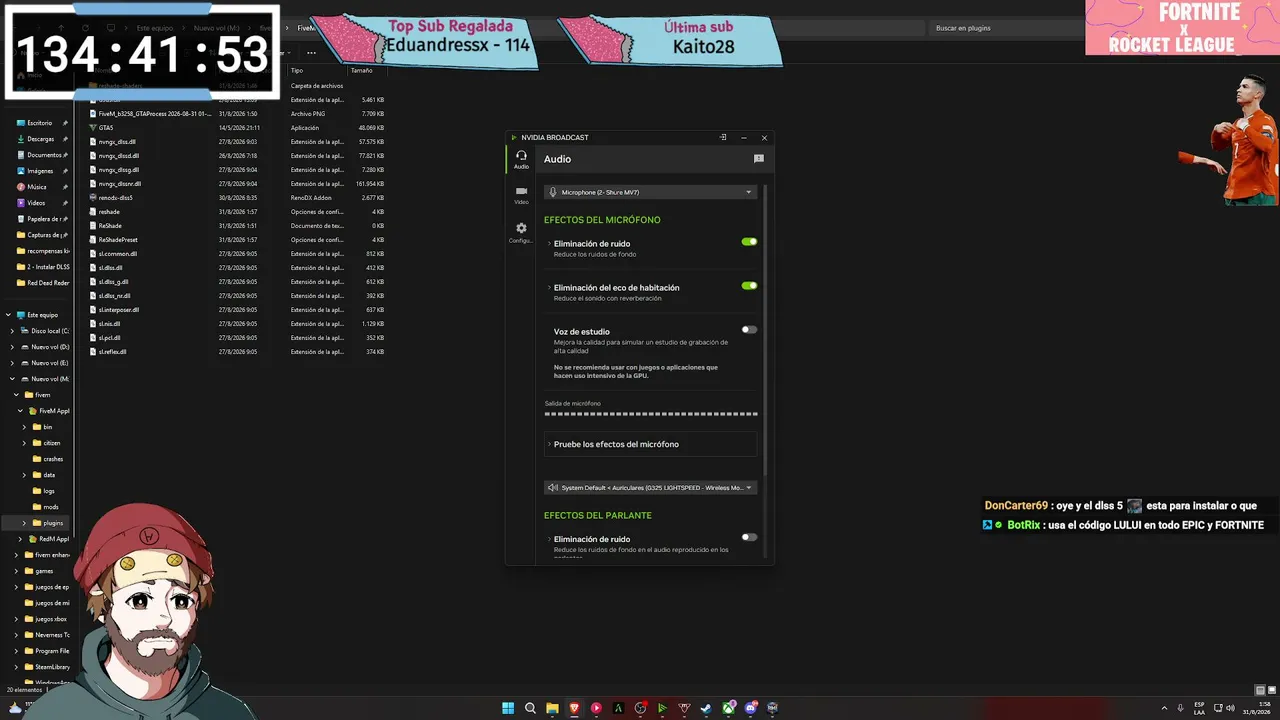This screenshot has width=1280, height=720.
Task: Open the Audio tab in NVIDIA Broadcast
Action: pyautogui.click(x=521, y=159)
